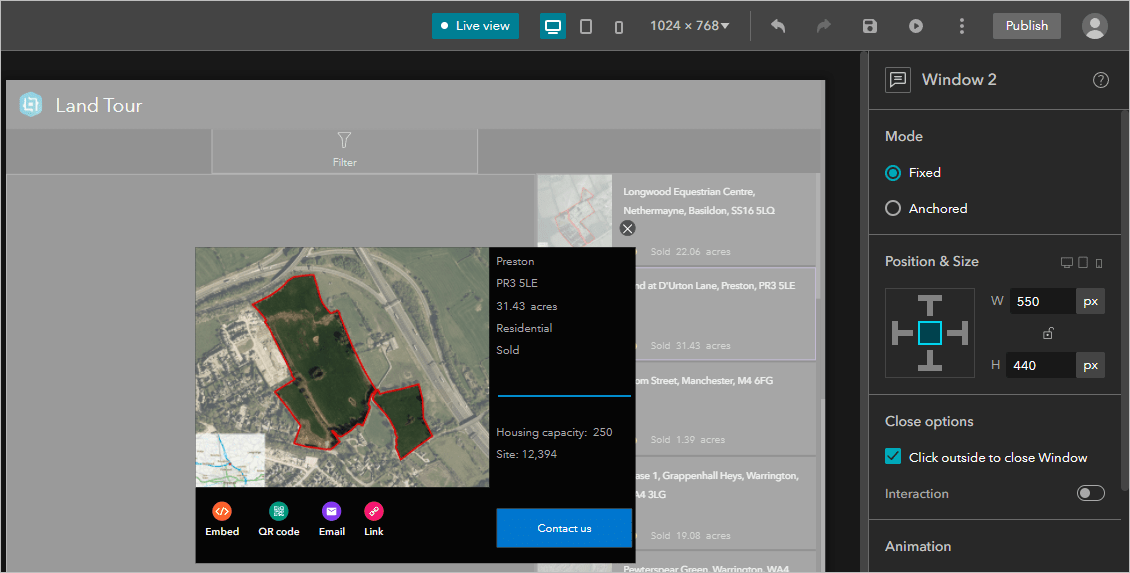Select the Manchester, M4 6FG list item
This screenshot has width=1130, height=573.
(725, 408)
